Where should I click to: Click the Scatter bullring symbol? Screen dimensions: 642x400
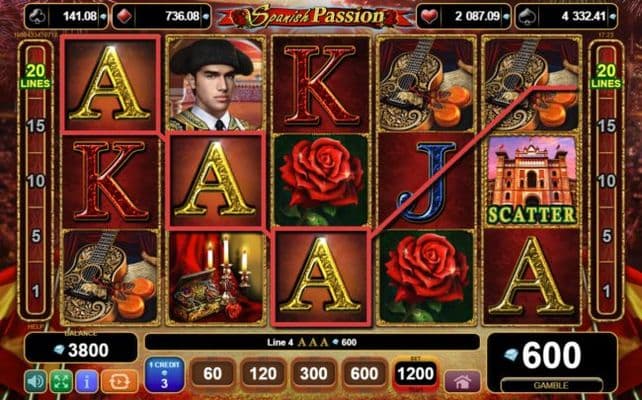(531, 180)
